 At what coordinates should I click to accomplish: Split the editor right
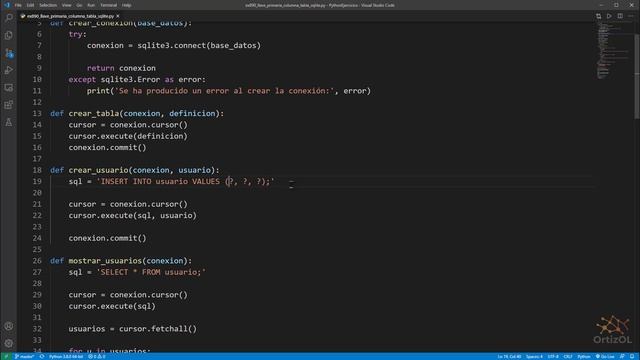pyautogui.click(x=620, y=16)
